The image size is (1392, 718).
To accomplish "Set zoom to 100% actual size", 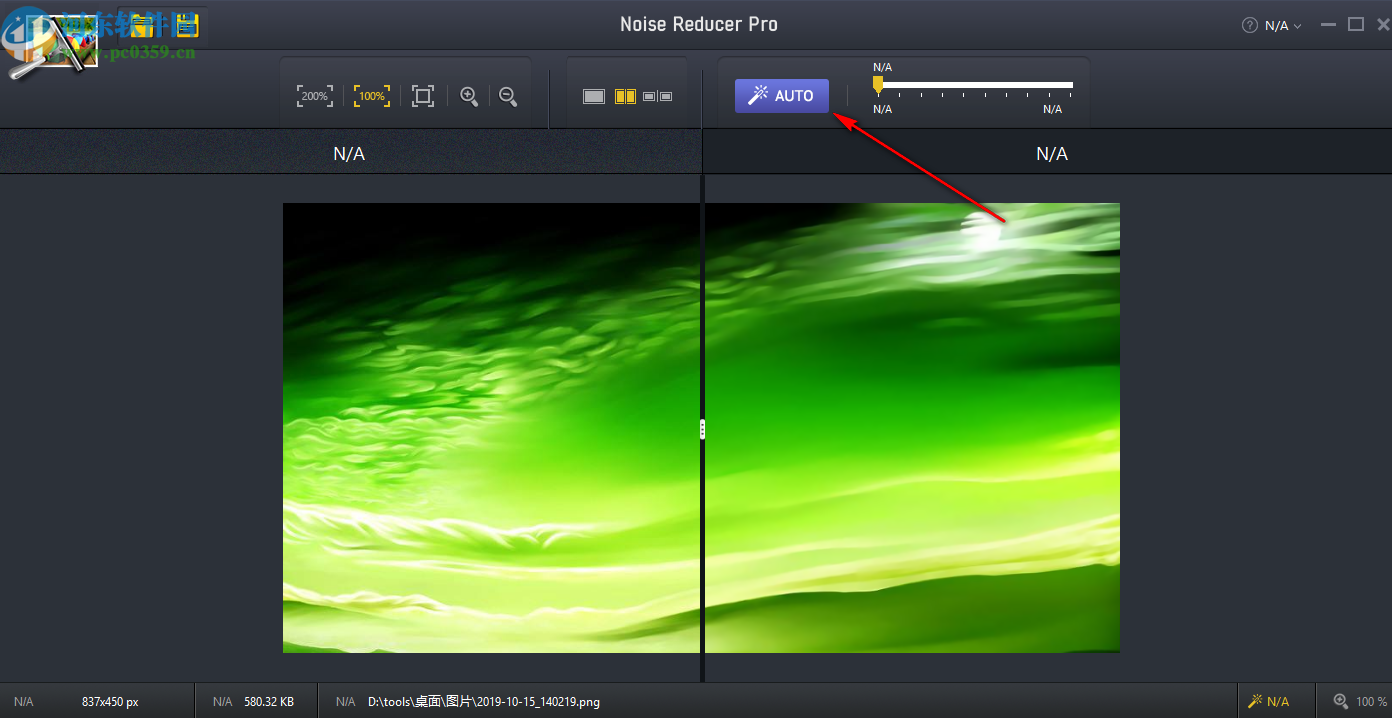I will [372, 96].
